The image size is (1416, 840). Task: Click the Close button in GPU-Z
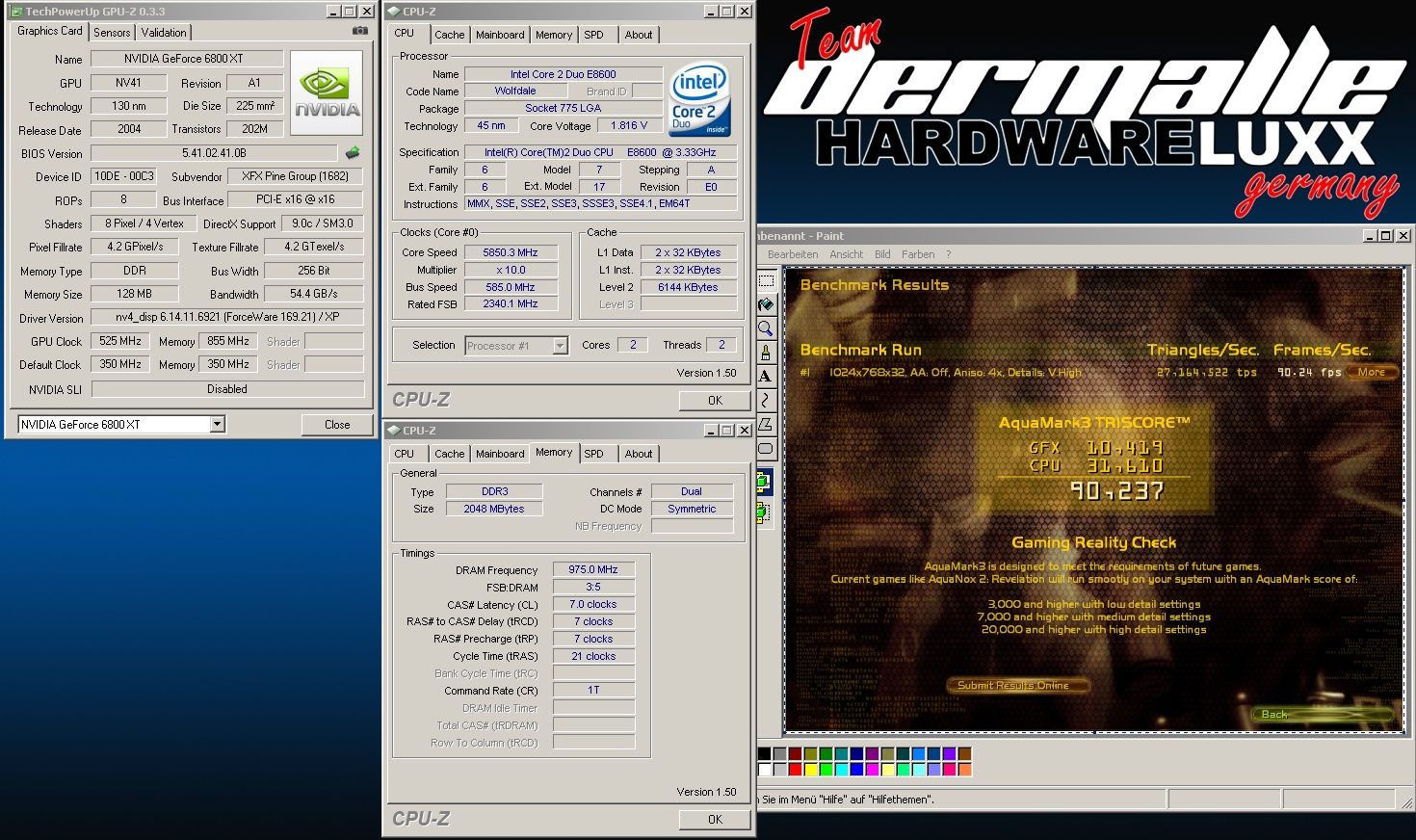337,424
